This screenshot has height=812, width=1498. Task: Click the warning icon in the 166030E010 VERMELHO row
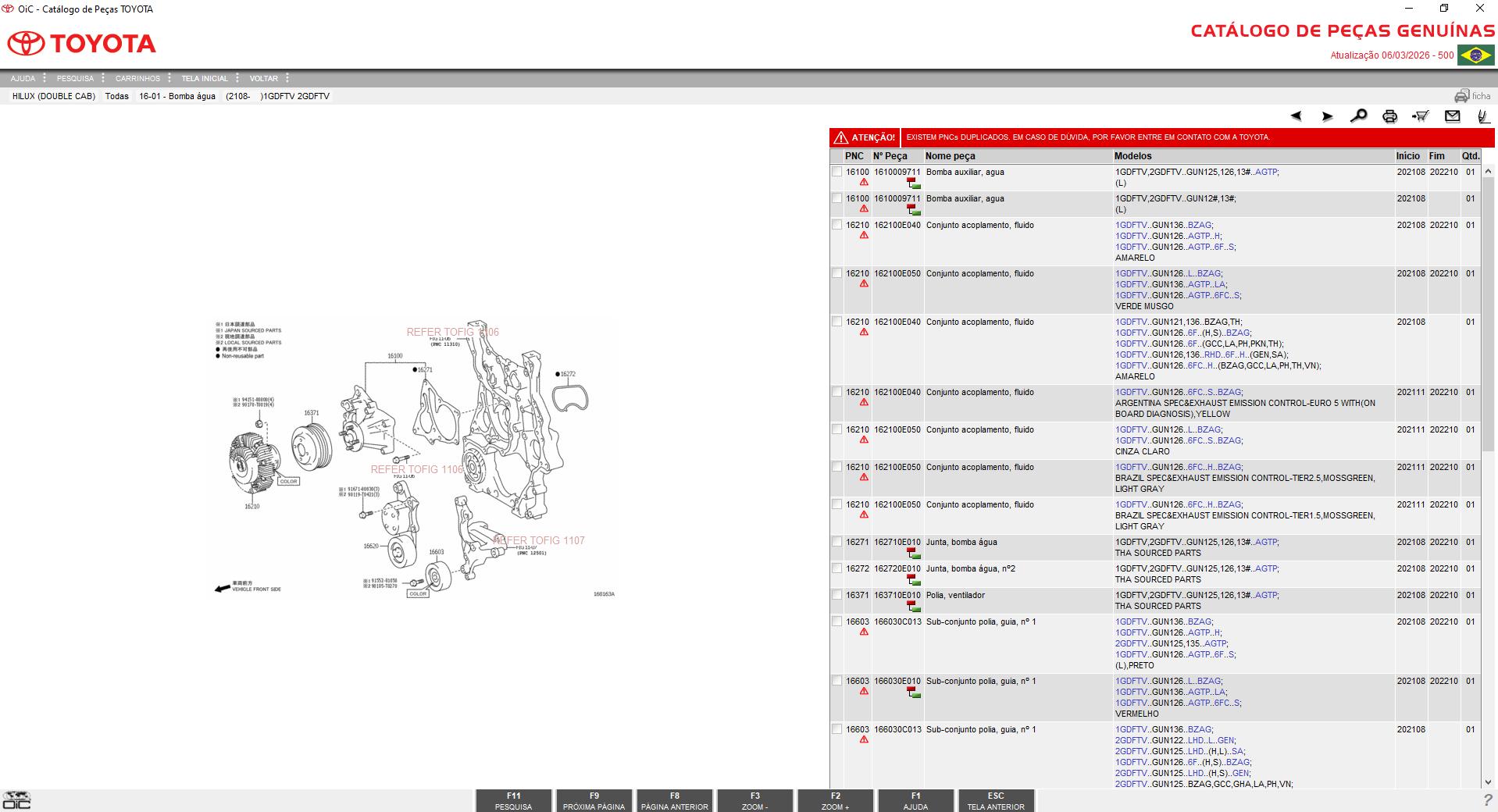[864, 691]
